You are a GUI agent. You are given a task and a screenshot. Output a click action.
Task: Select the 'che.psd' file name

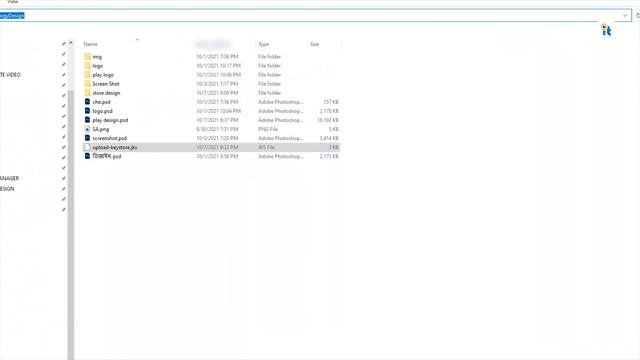coord(101,102)
